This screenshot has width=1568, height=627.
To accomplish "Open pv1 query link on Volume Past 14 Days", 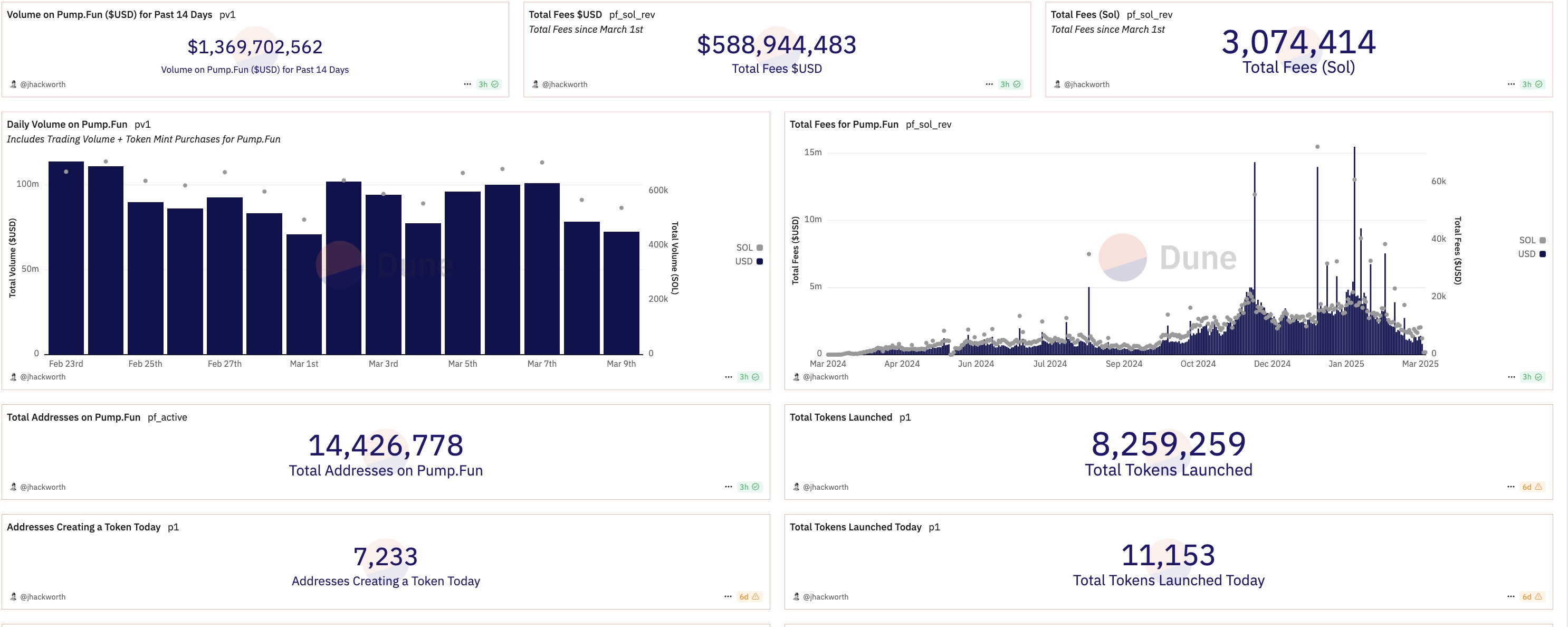I will click(227, 15).
